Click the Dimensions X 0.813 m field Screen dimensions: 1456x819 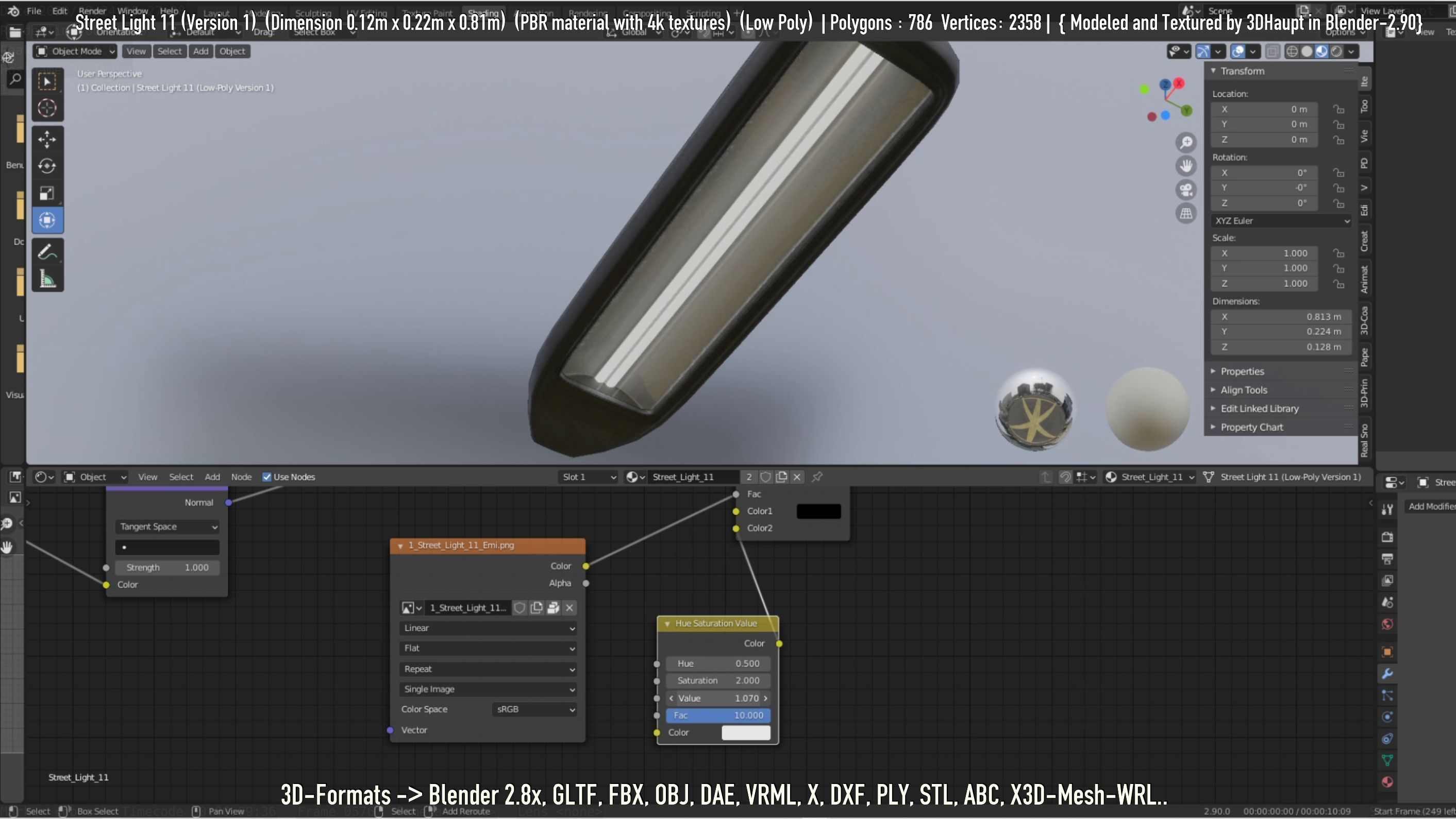point(1280,317)
